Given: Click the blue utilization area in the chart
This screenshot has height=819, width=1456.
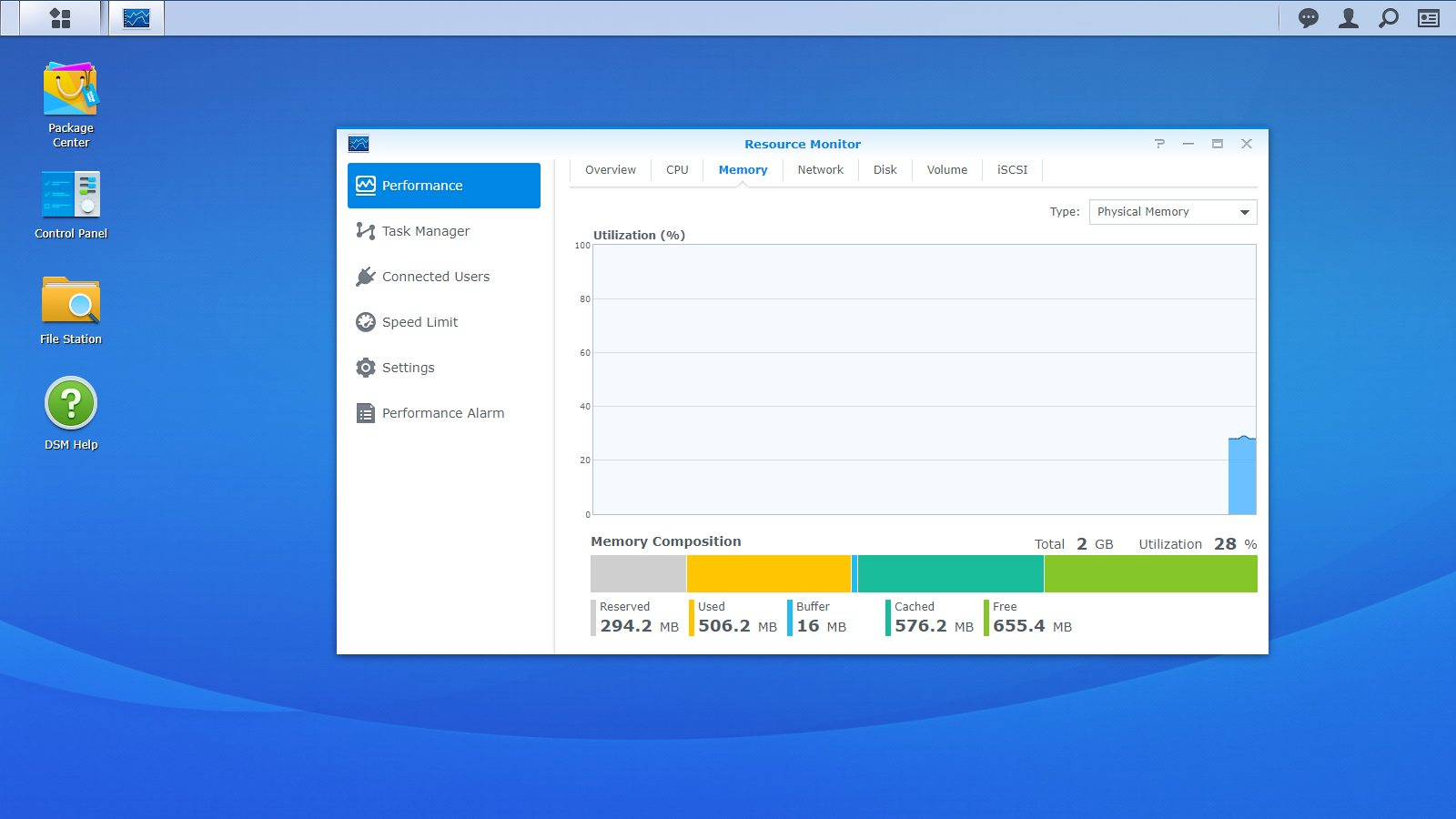Looking at the screenshot, I should (1242, 477).
